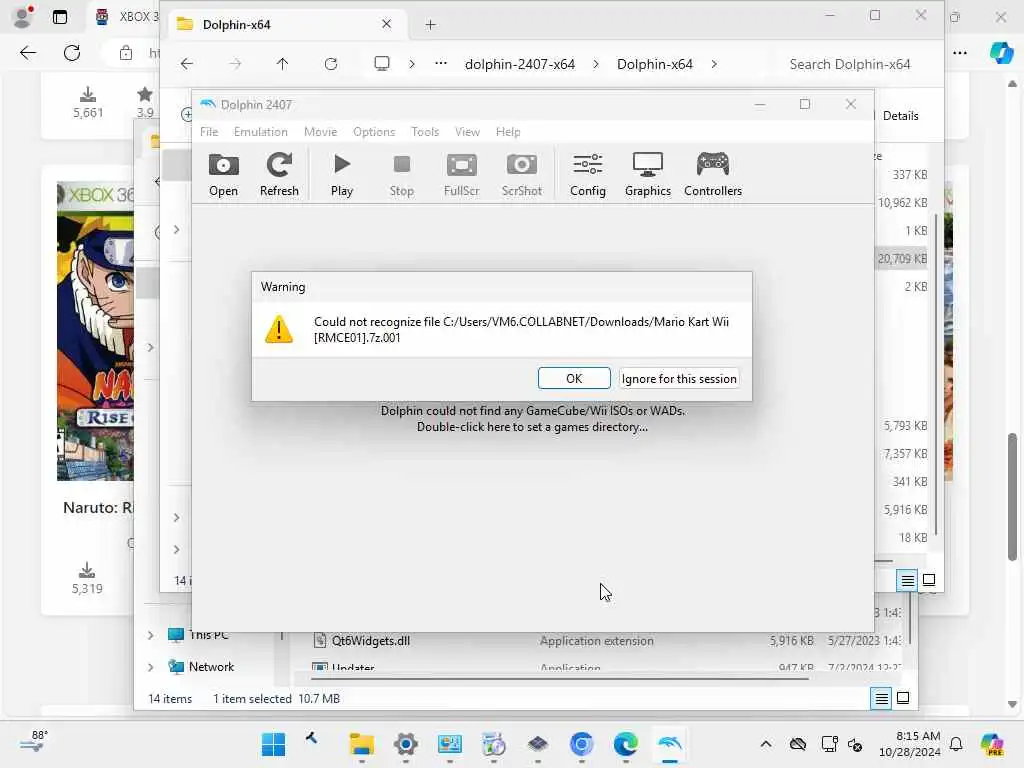Screen dimensions: 1024x768
Task: Switch back Explorer to details view
Action: tap(881, 699)
